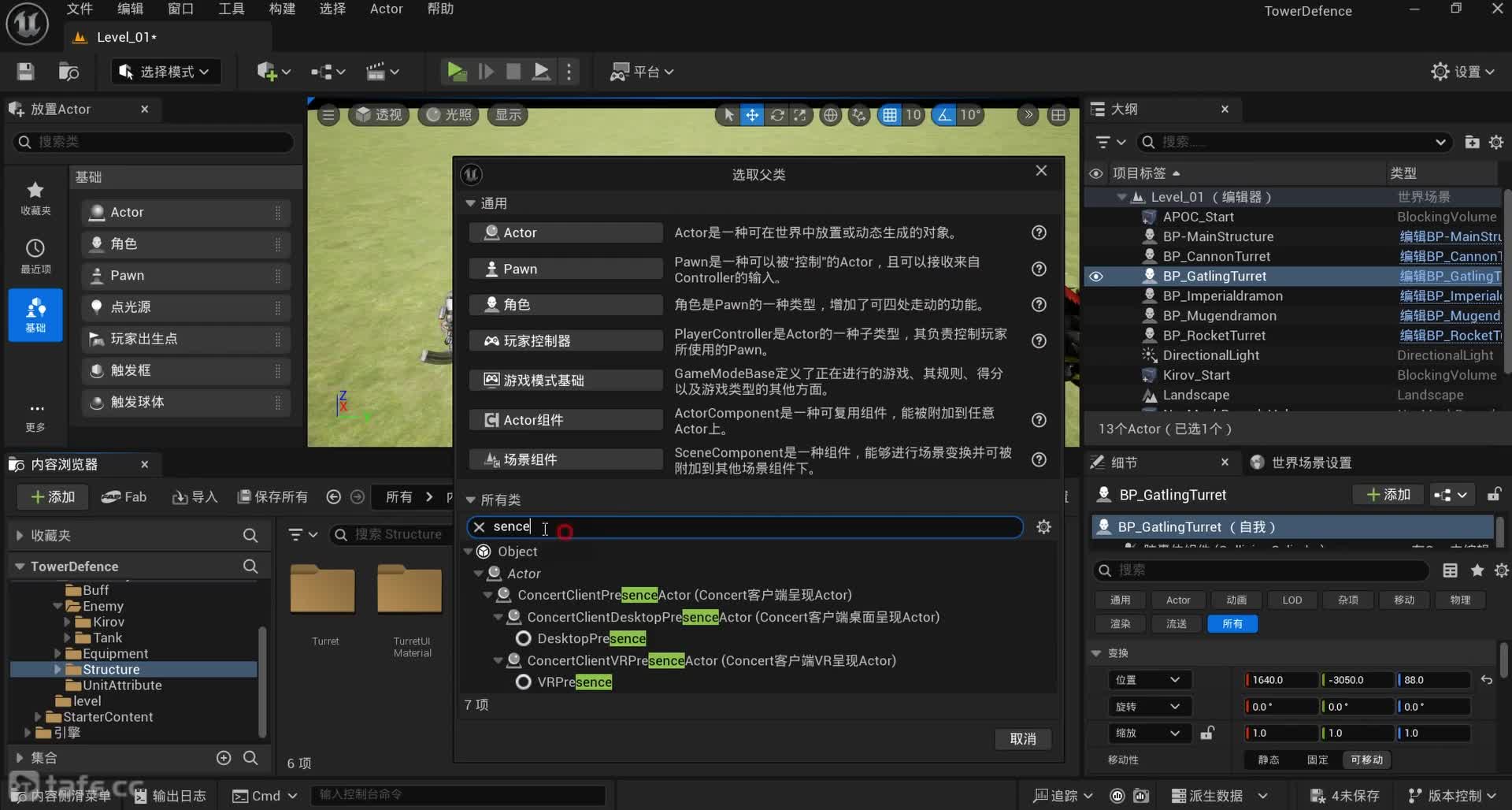
Task: Switch to the 世界场景设置 tab
Action: (1310, 463)
